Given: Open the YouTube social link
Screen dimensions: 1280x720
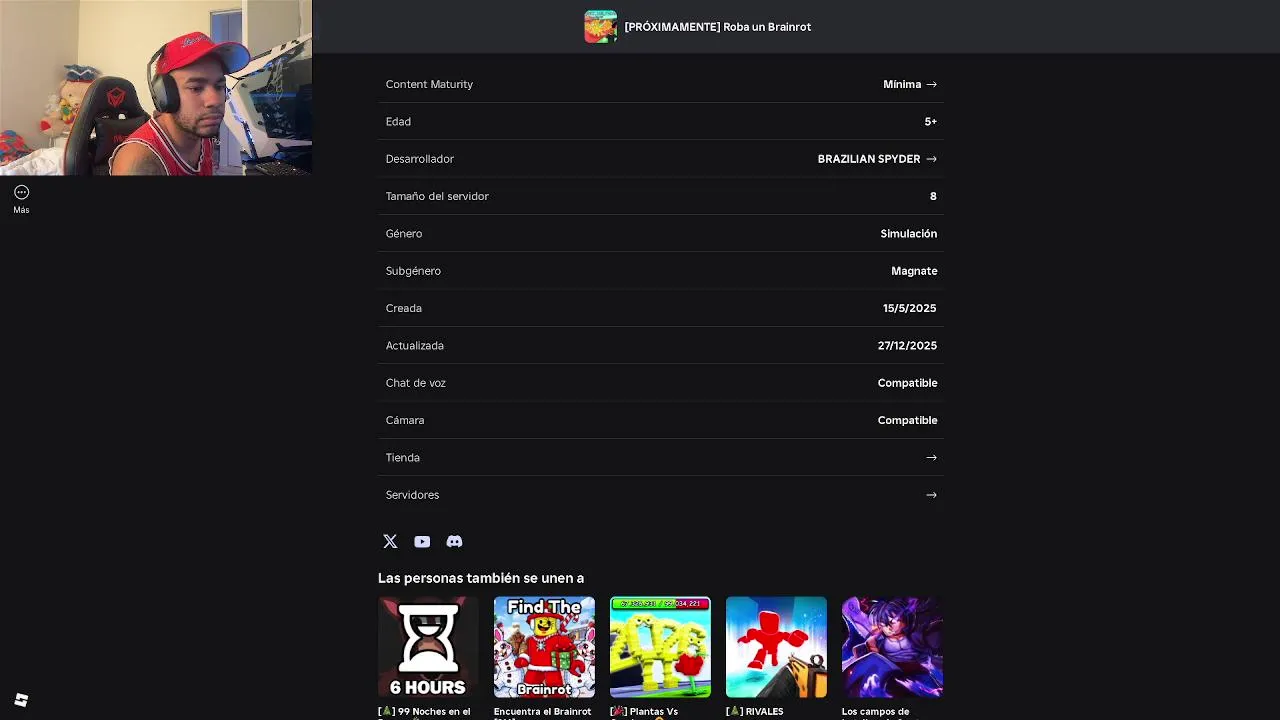Looking at the screenshot, I should 422,541.
